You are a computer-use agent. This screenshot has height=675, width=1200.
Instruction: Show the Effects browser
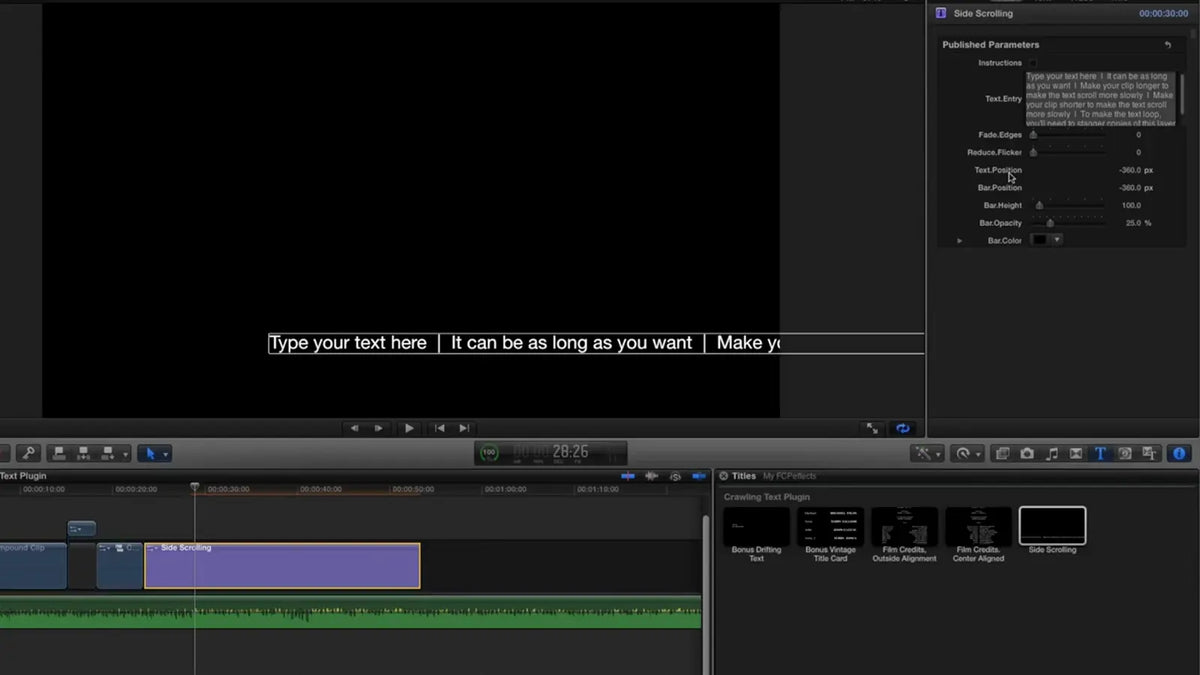coord(1003,453)
